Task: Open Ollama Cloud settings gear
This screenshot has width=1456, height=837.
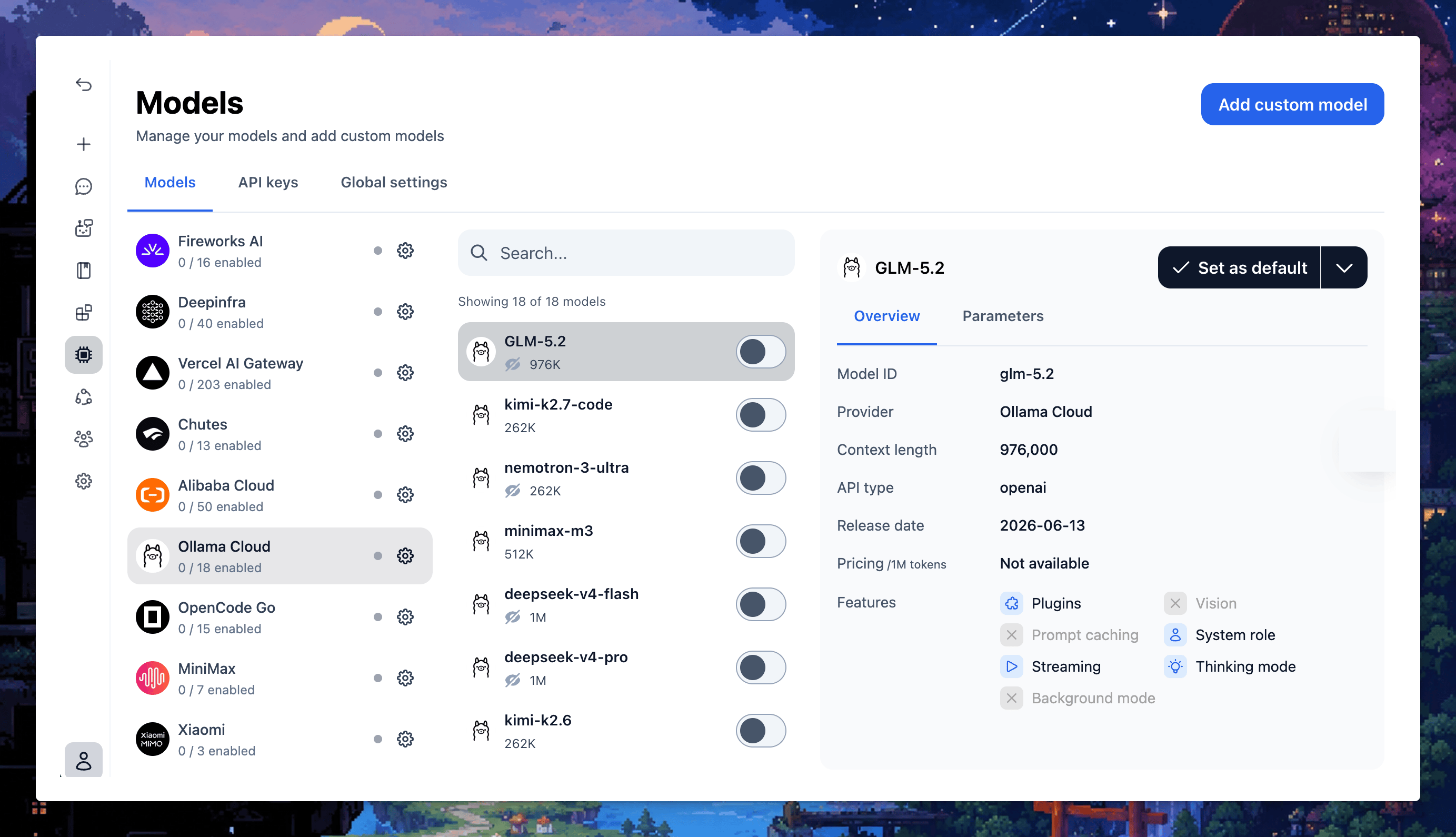Action: click(x=405, y=556)
